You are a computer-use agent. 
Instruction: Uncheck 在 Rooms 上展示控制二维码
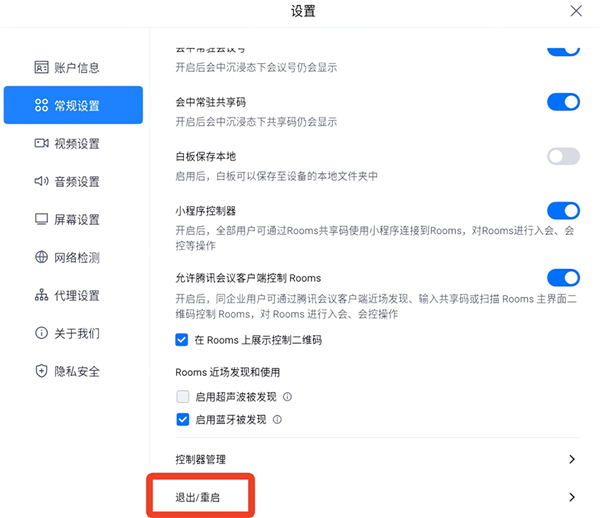tap(182, 340)
